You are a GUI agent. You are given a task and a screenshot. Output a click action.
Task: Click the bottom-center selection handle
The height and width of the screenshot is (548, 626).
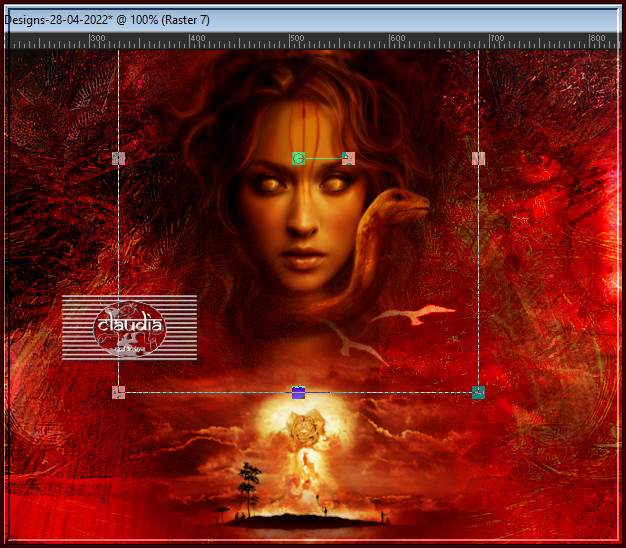pos(298,392)
